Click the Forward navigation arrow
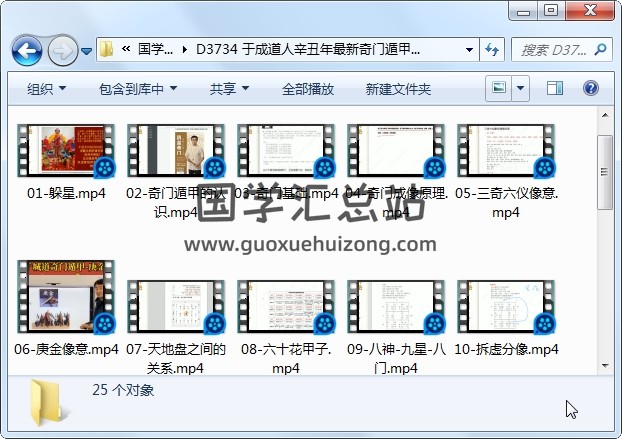 61,49
